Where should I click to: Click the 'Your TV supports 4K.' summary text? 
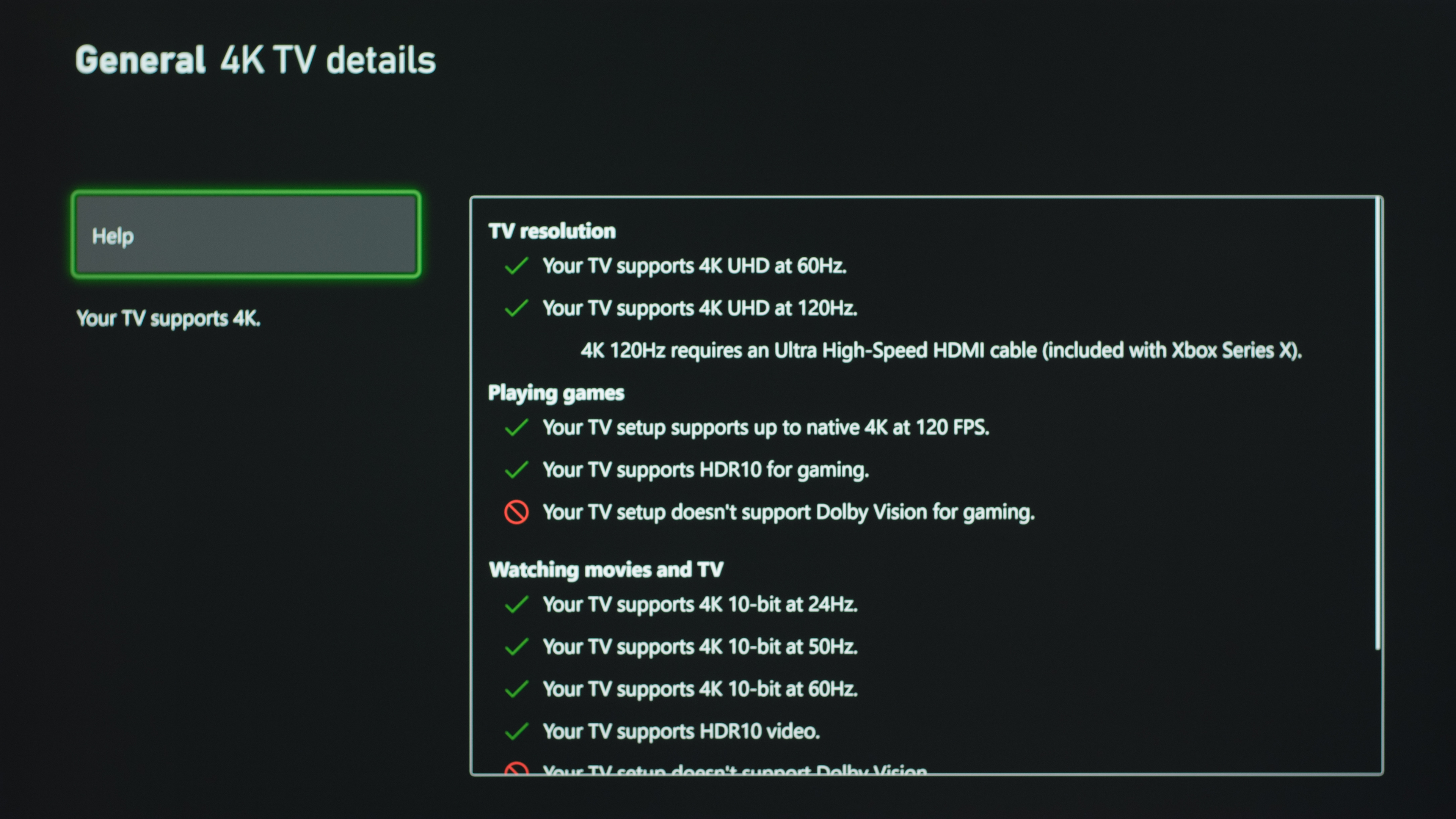tap(168, 319)
